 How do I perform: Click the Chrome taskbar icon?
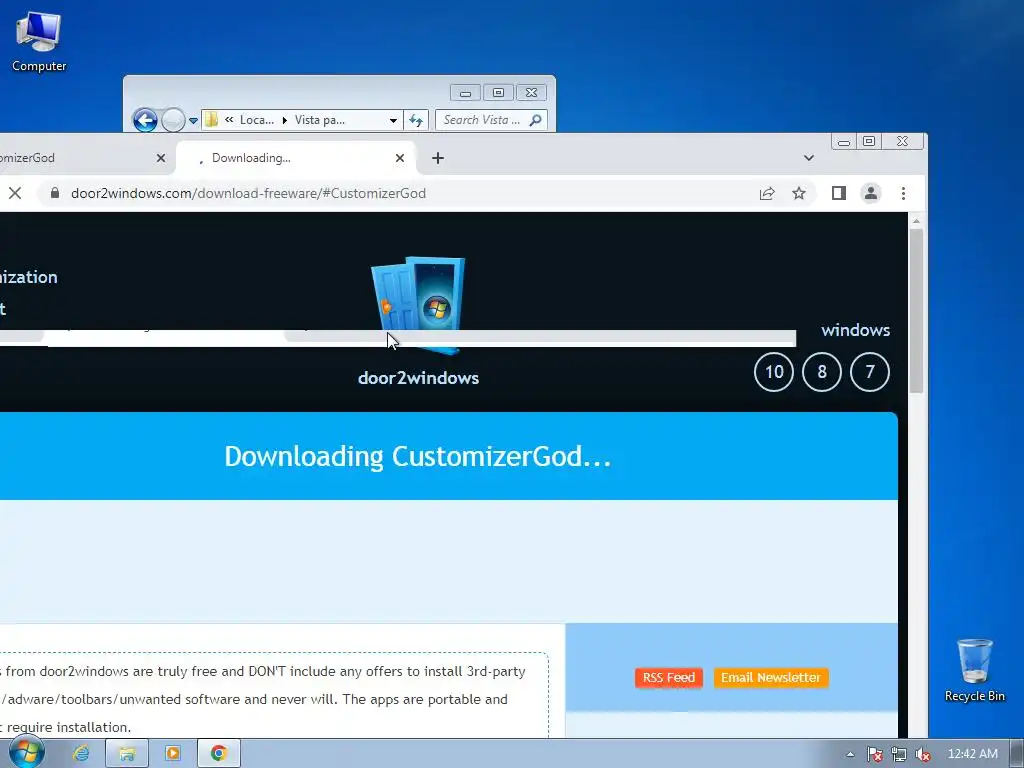219,754
